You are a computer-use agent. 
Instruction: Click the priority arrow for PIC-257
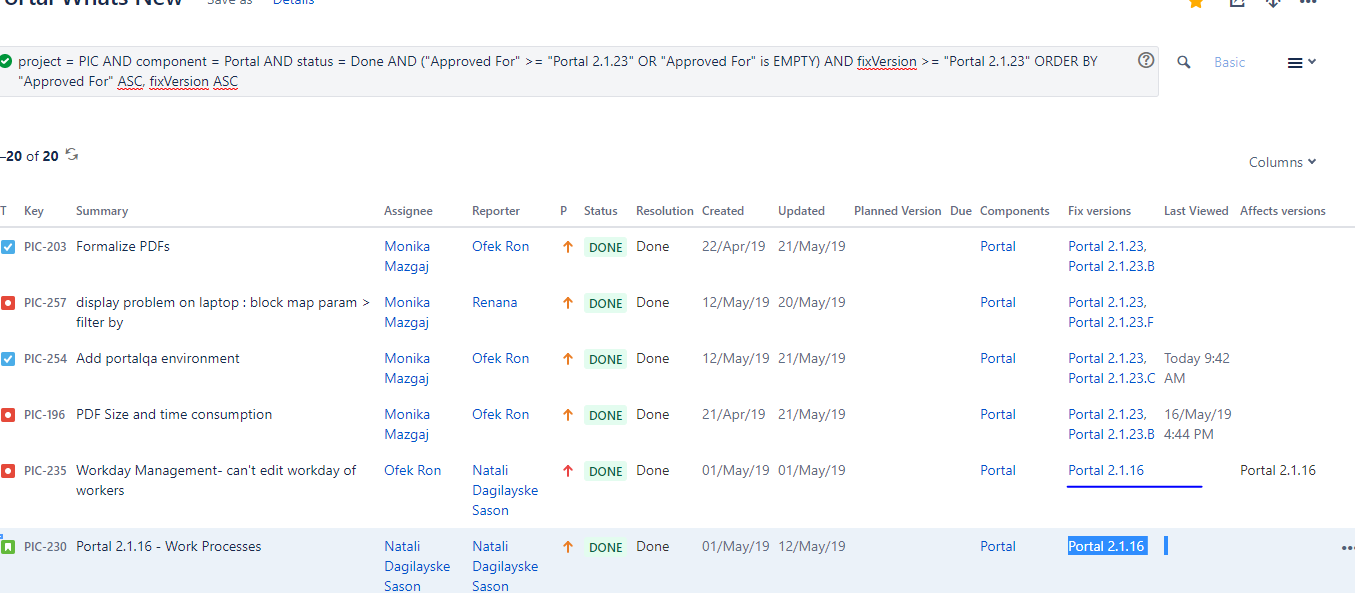click(568, 303)
